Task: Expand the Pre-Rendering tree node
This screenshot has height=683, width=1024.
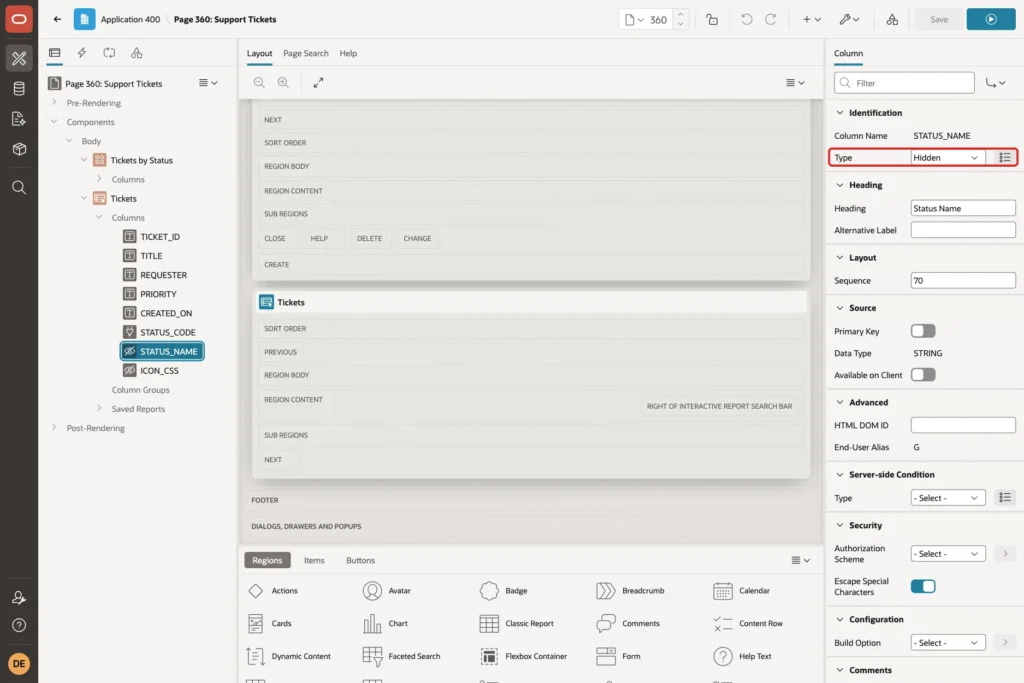Action: pos(54,103)
